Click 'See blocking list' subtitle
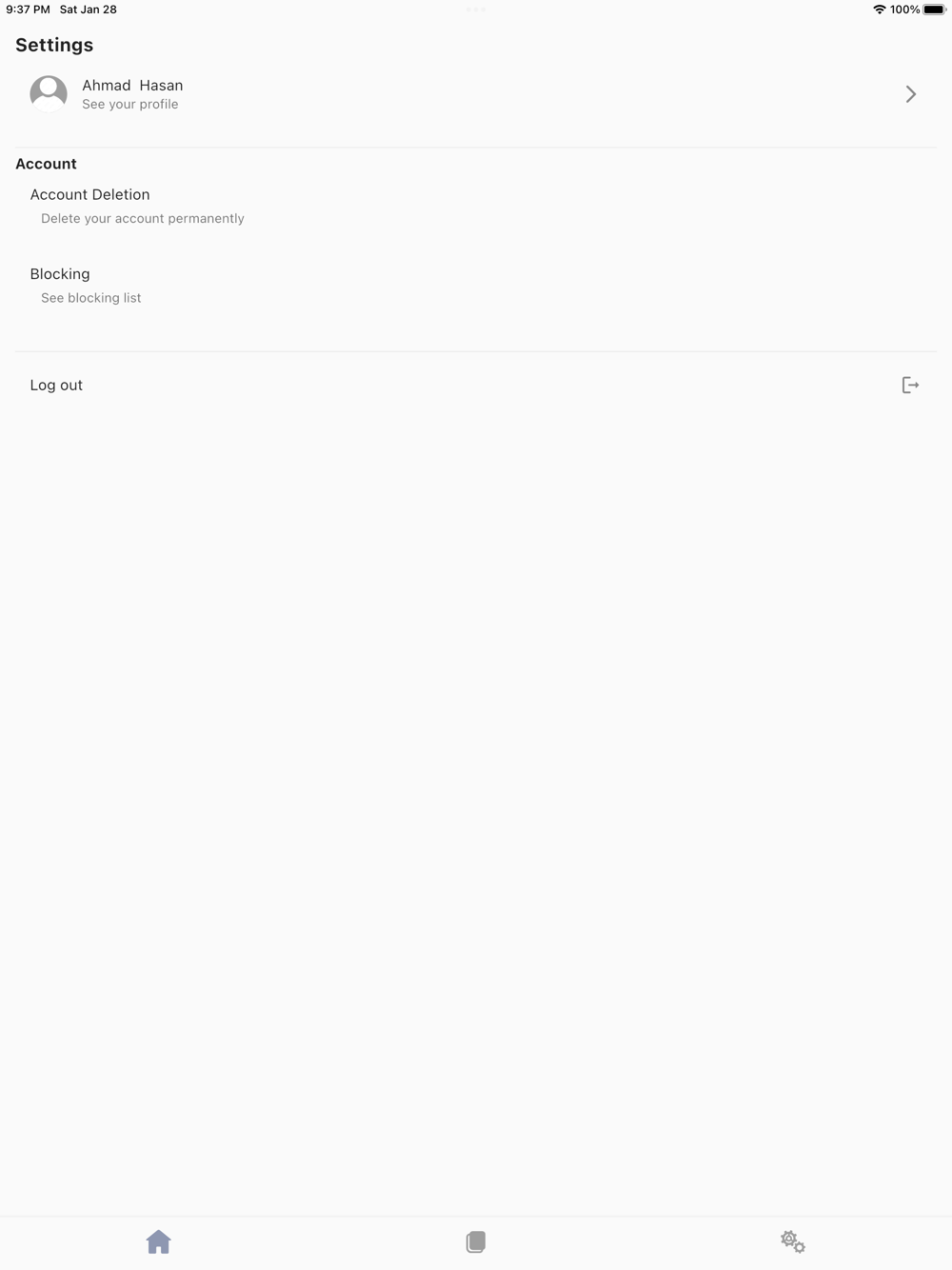Viewport: 952px width, 1270px height. (x=90, y=298)
